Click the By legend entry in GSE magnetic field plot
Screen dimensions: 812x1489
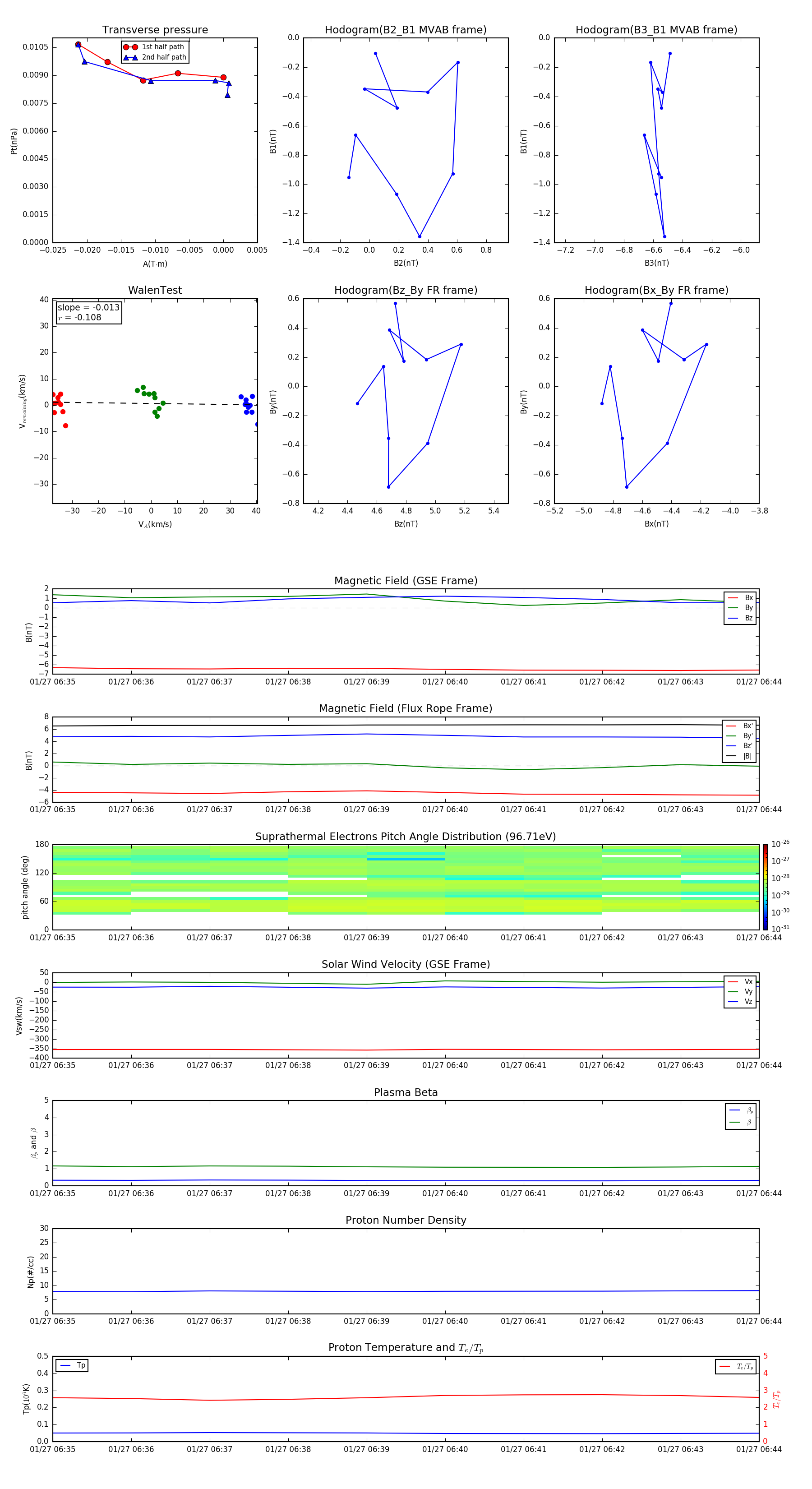click(740, 607)
